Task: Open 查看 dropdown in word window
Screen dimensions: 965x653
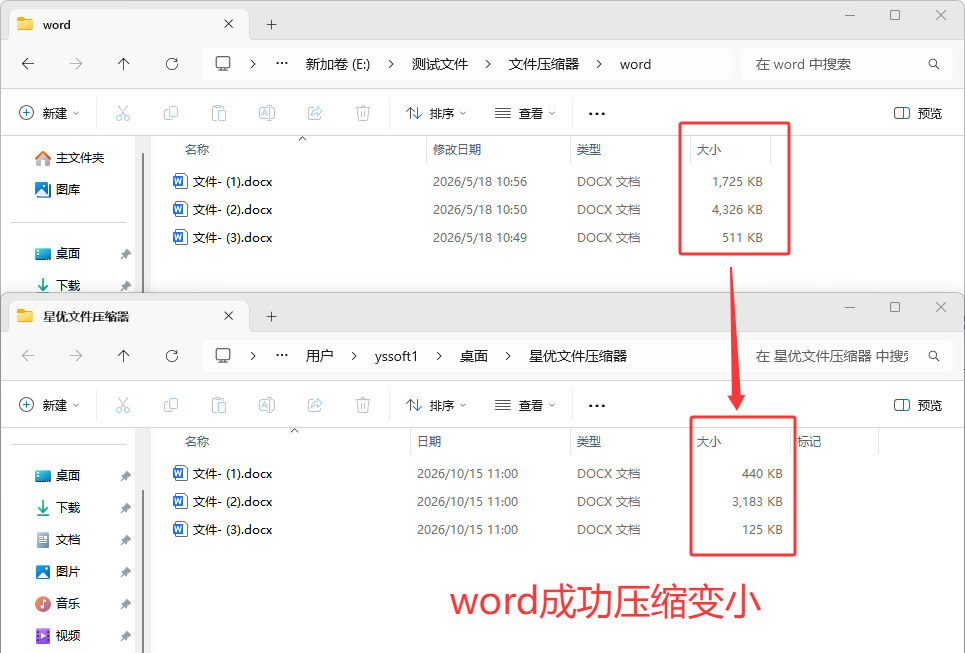Action: (x=525, y=113)
